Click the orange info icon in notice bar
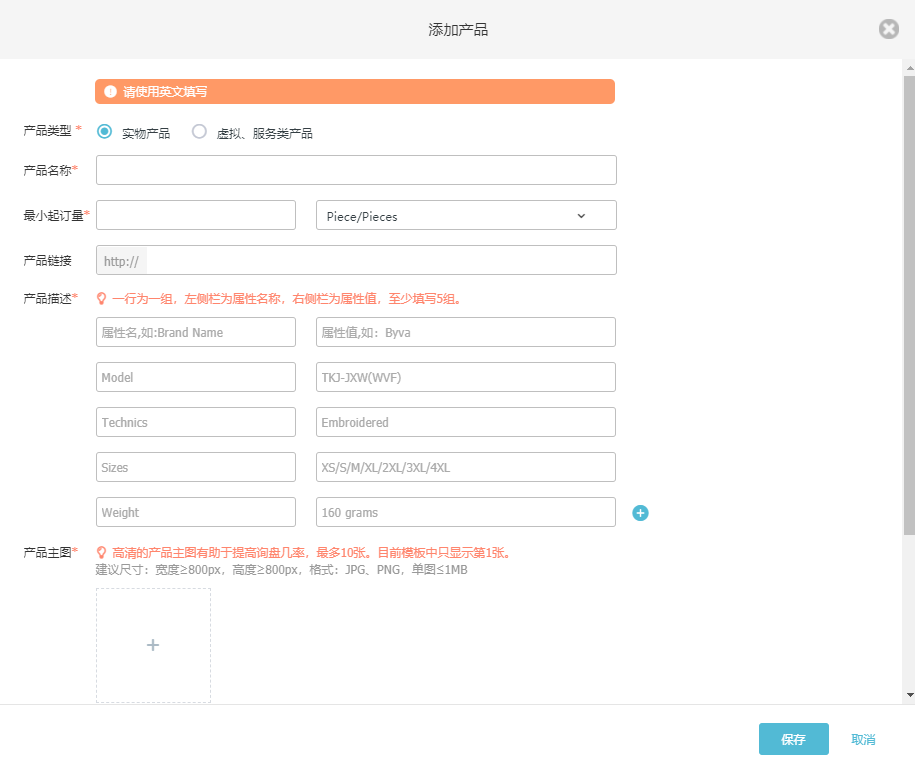The image size is (915, 773). pos(110,91)
